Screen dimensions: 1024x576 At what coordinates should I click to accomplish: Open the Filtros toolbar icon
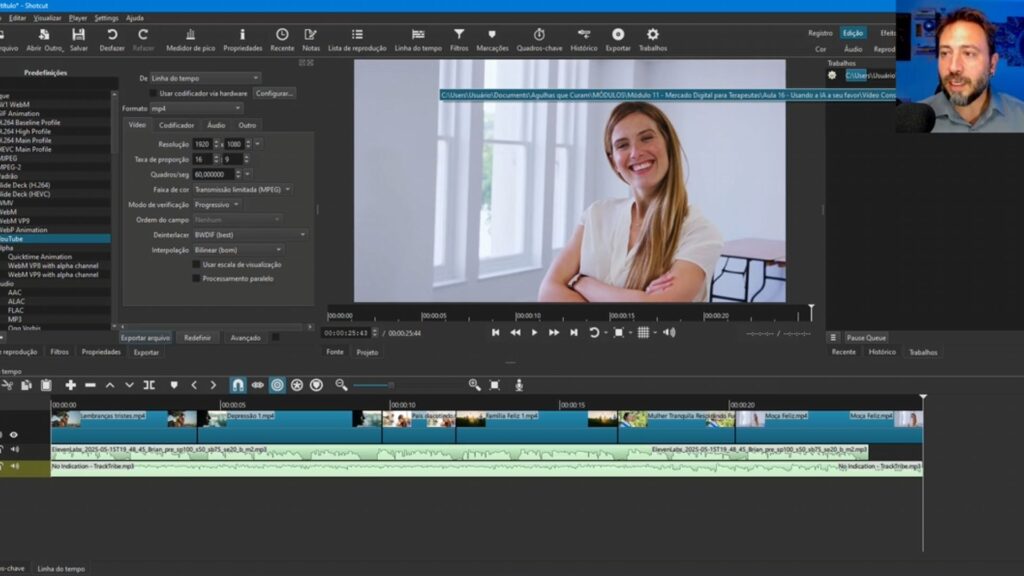click(x=459, y=35)
